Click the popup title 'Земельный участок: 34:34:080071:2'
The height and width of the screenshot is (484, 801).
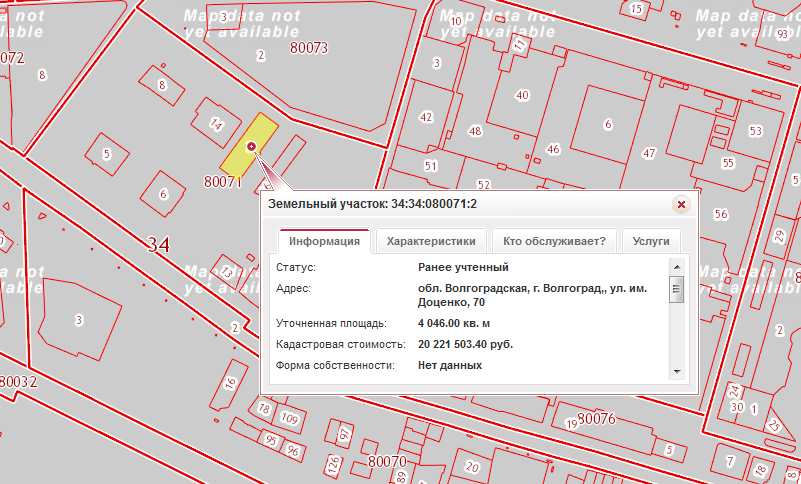point(372,204)
